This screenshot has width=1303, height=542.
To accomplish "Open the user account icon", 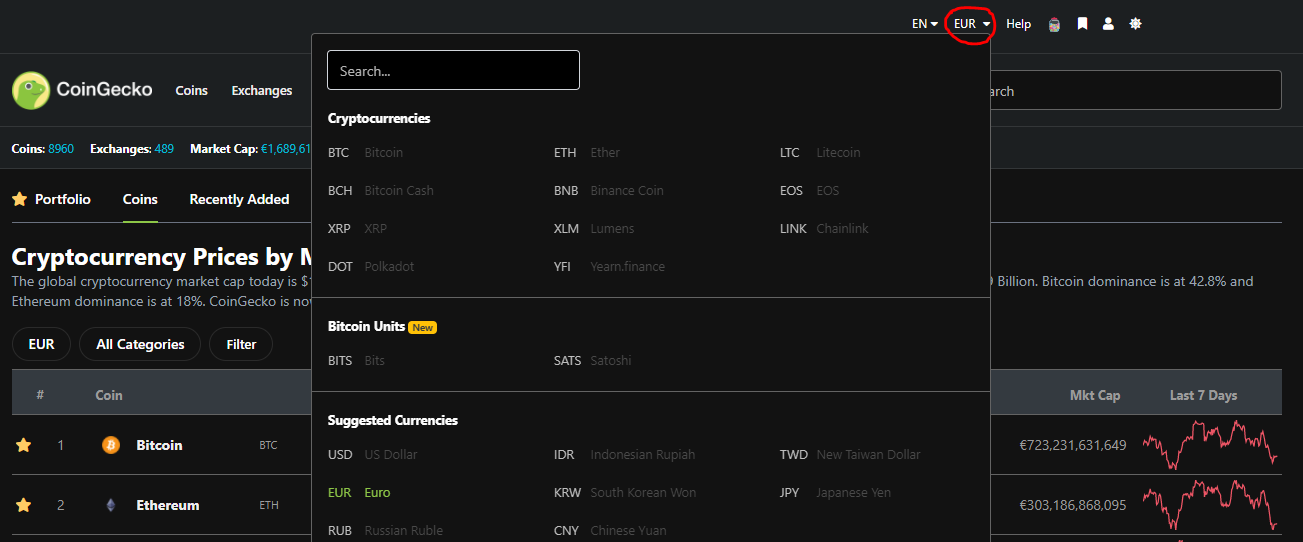I will coord(1108,24).
